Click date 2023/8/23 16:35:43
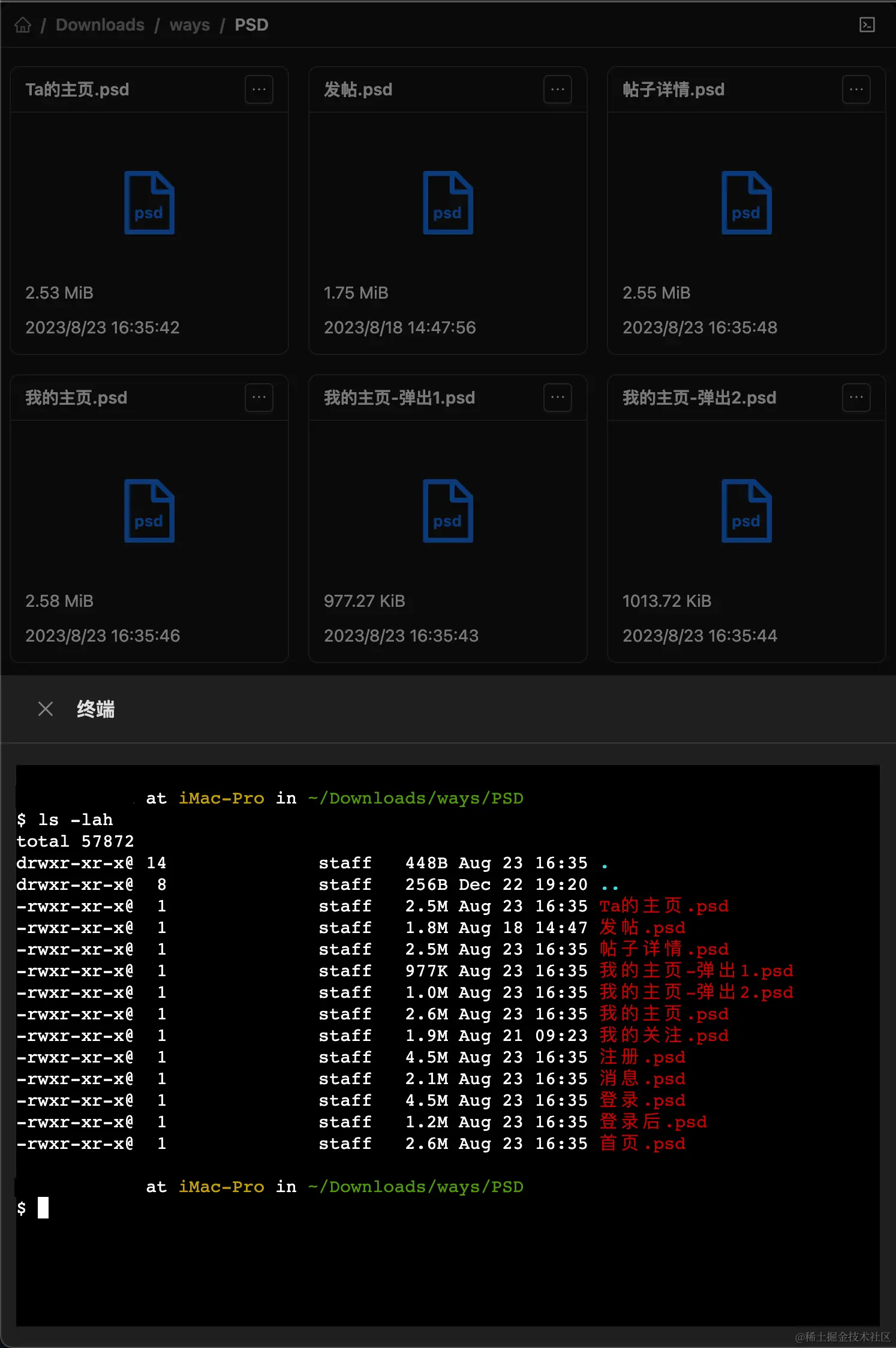This screenshot has width=896, height=1348. pos(401,636)
